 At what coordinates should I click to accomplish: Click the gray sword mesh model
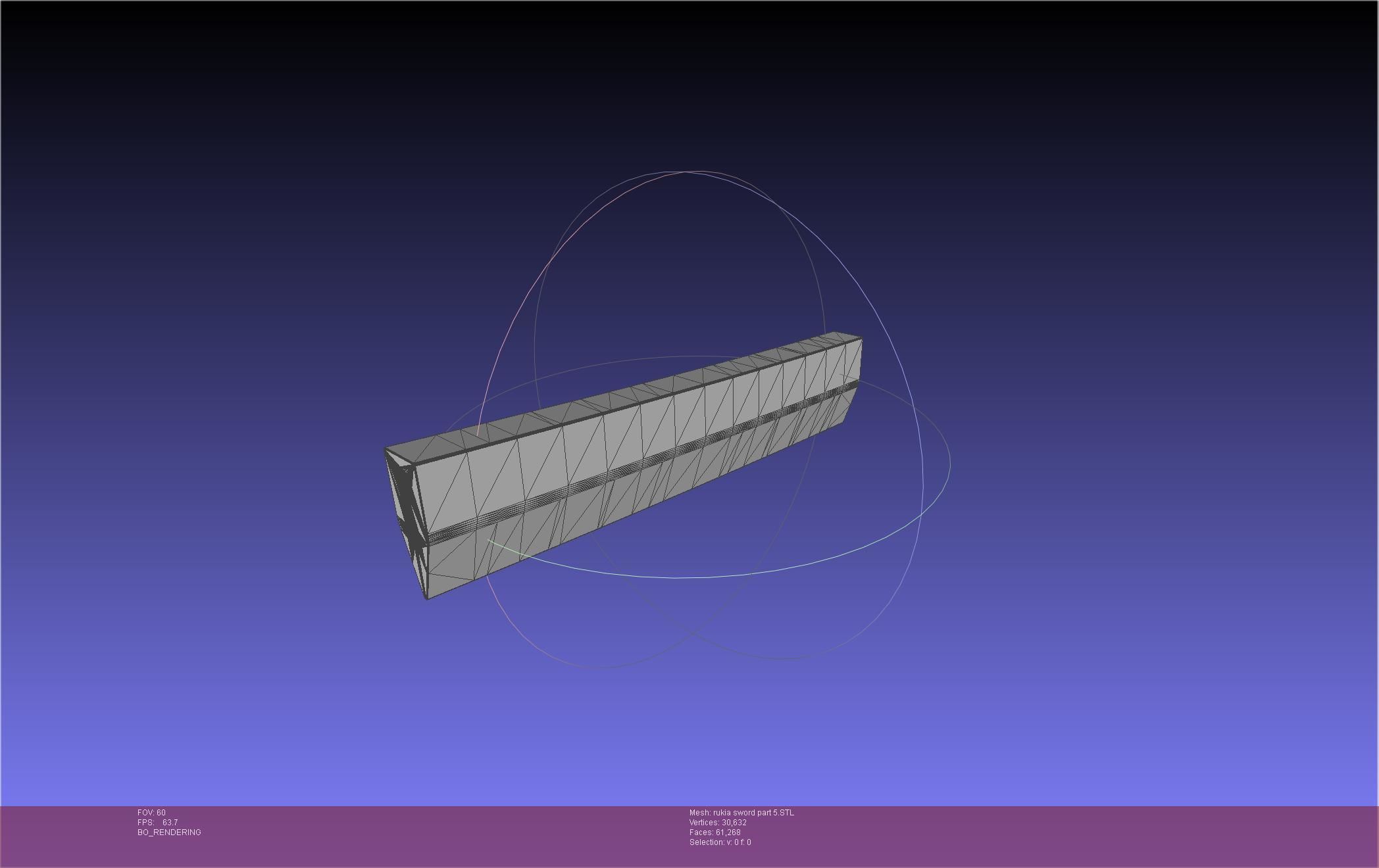point(623,466)
